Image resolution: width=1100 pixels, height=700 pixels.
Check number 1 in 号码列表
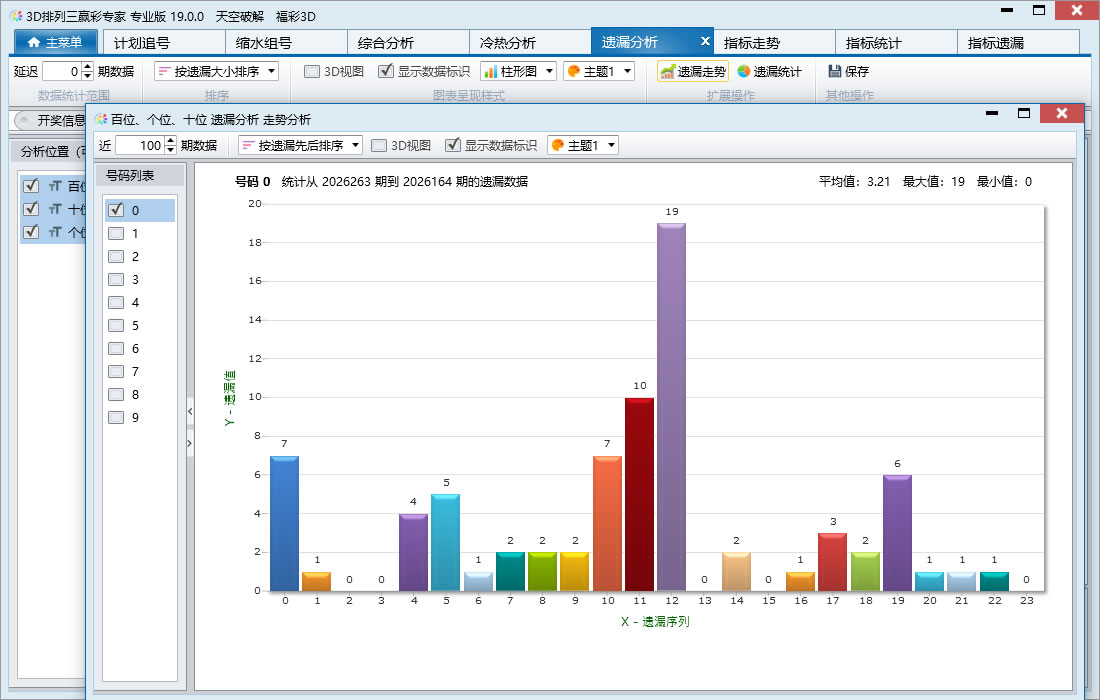coord(116,234)
